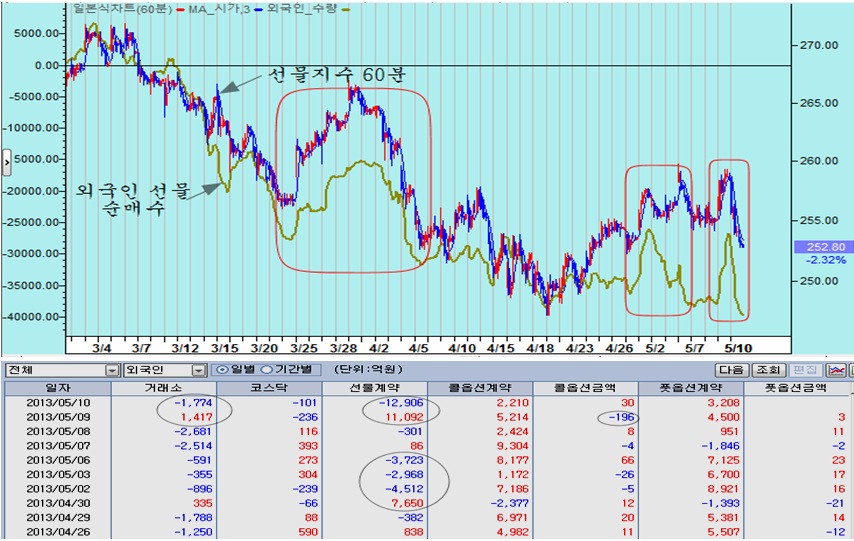This screenshot has width=854, height=541.
Task: Click the 3/25 date marker on axis
Action: pos(304,348)
